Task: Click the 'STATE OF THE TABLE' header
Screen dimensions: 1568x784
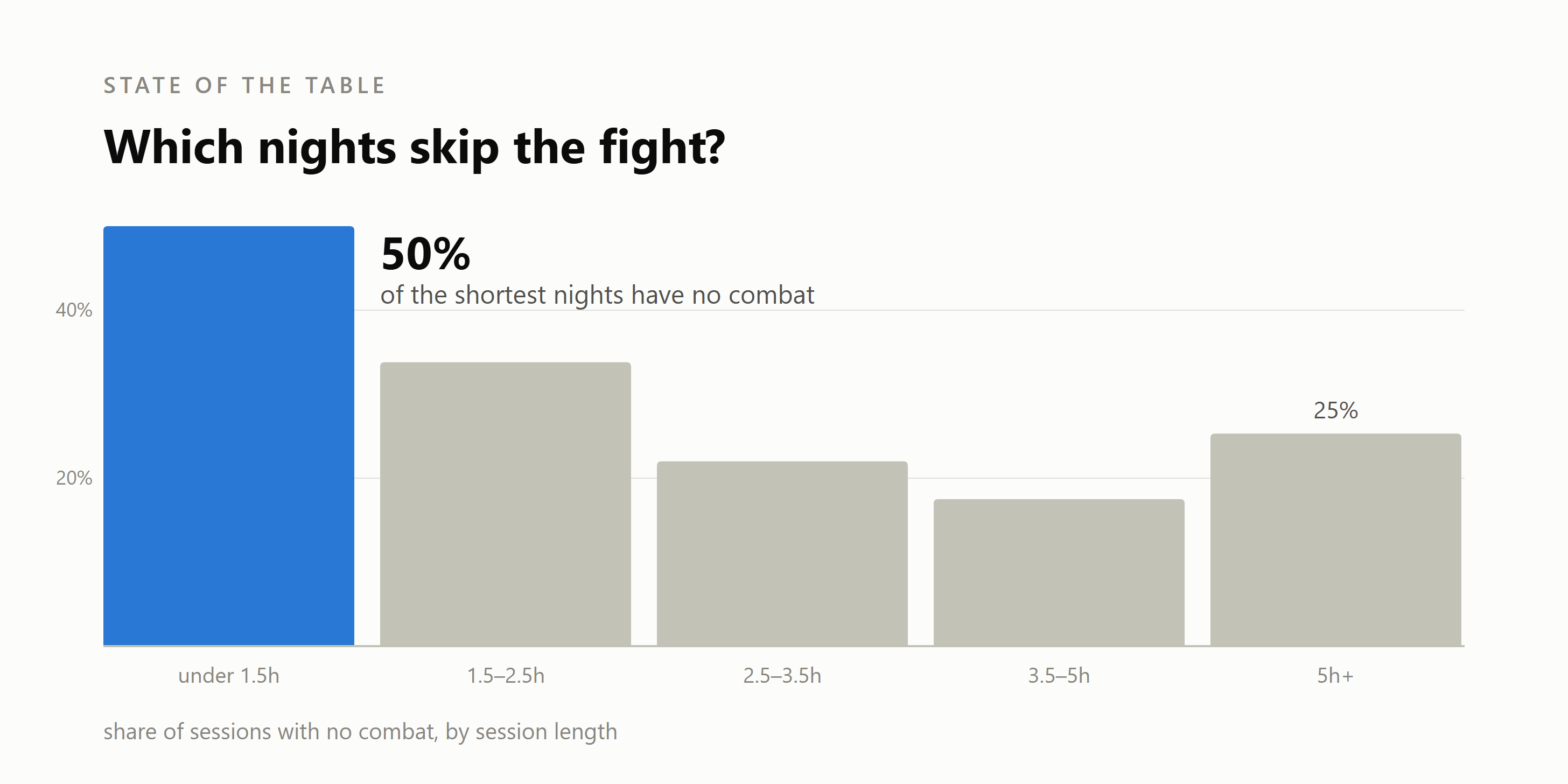Action: (244, 85)
